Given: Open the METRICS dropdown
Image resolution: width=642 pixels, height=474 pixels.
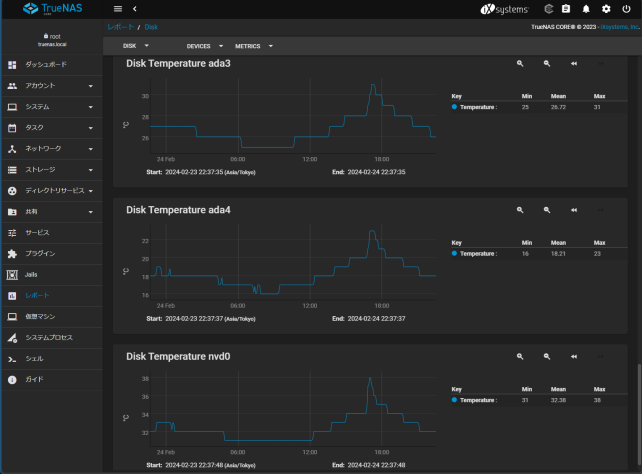Looking at the screenshot, I should 254,46.
